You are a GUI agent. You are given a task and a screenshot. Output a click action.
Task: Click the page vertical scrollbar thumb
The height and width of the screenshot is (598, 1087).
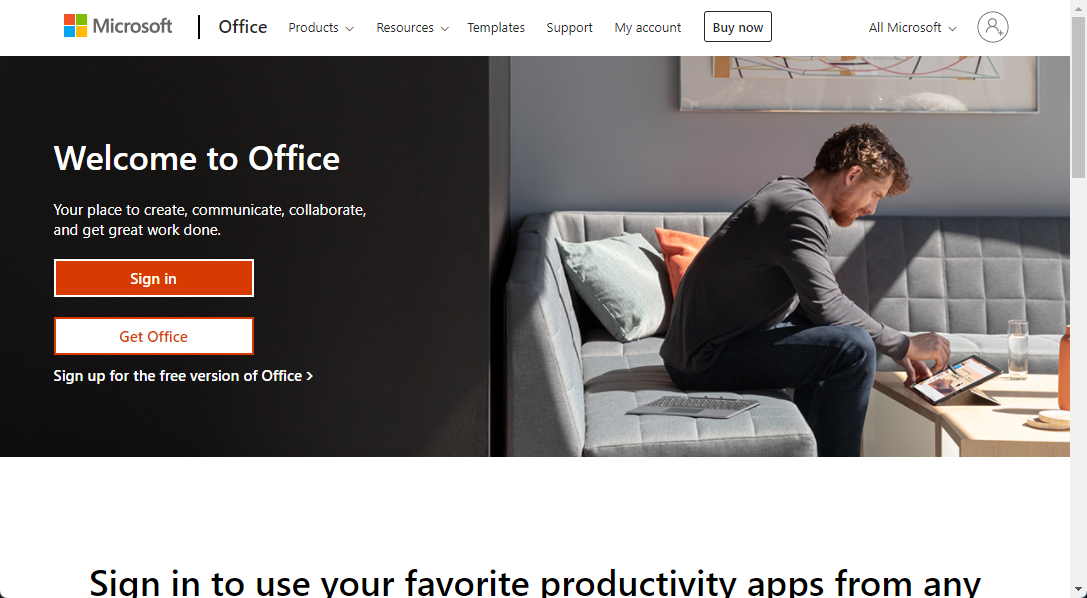click(1079, 97)
